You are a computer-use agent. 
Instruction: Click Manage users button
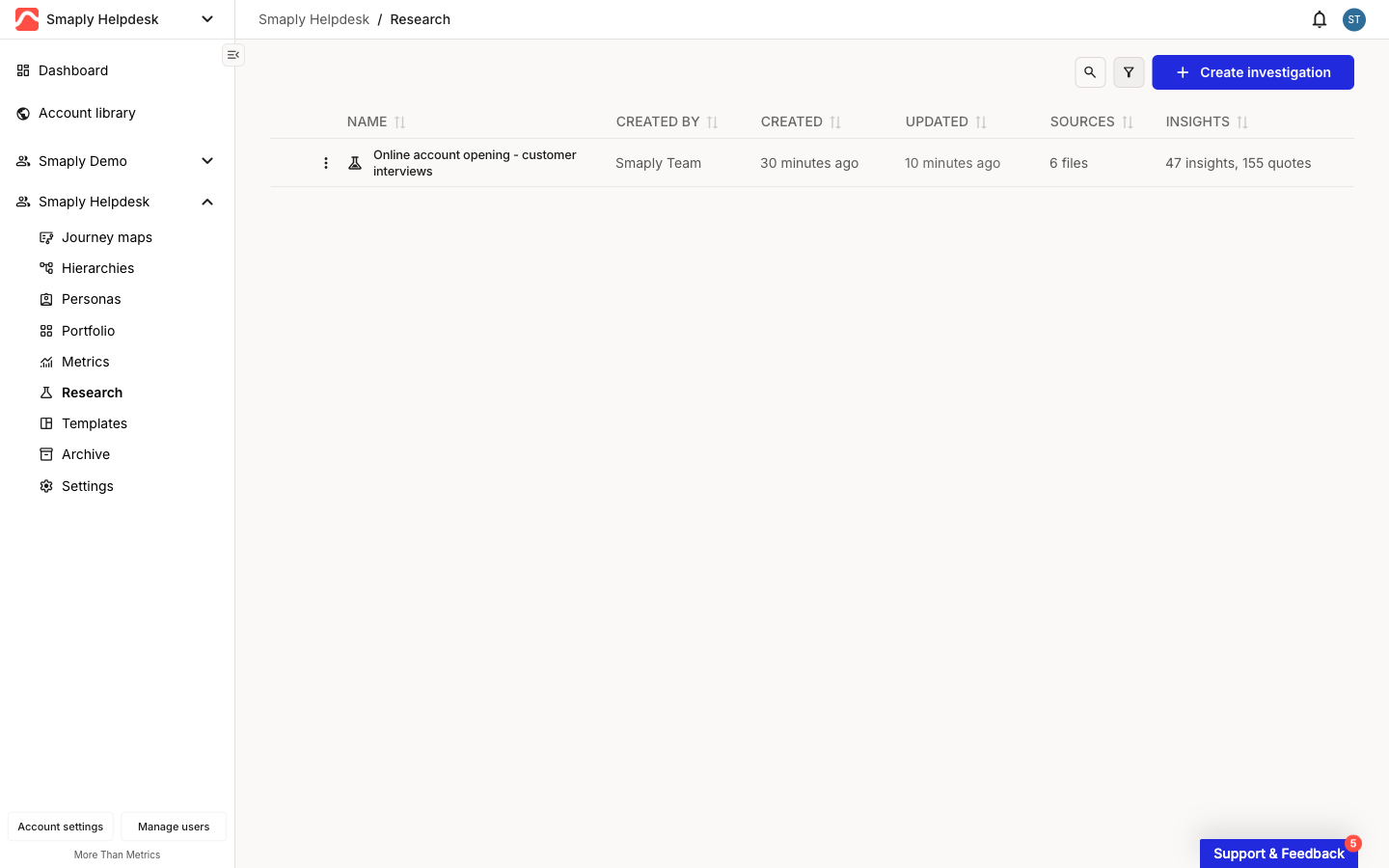pos(174,827)
